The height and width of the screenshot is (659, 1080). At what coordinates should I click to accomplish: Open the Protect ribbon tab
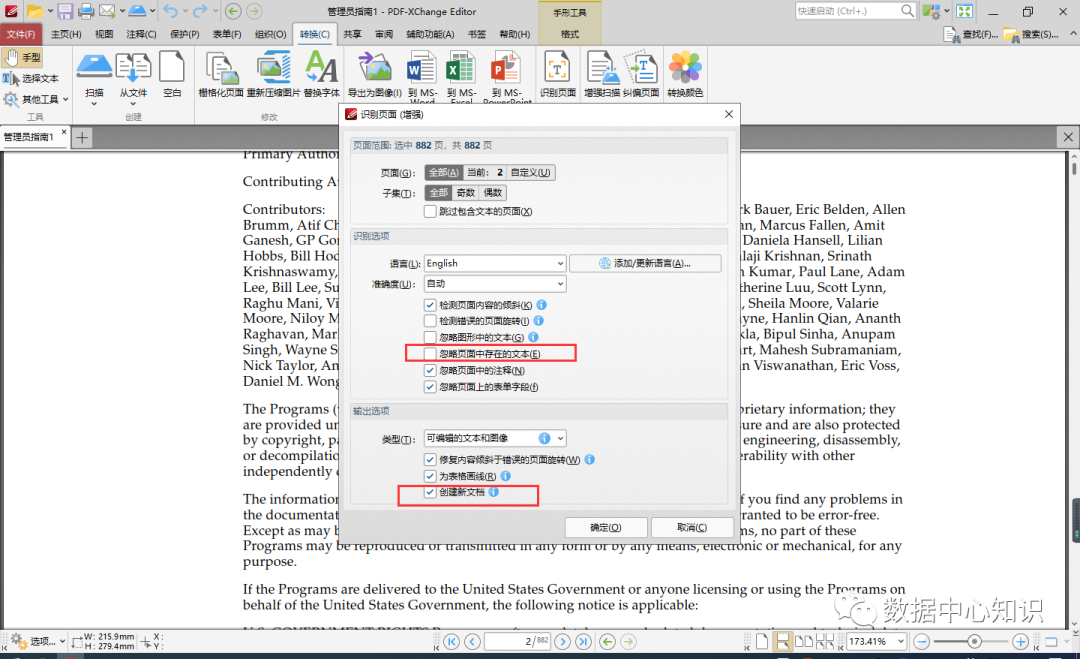(x=185, y=34)
